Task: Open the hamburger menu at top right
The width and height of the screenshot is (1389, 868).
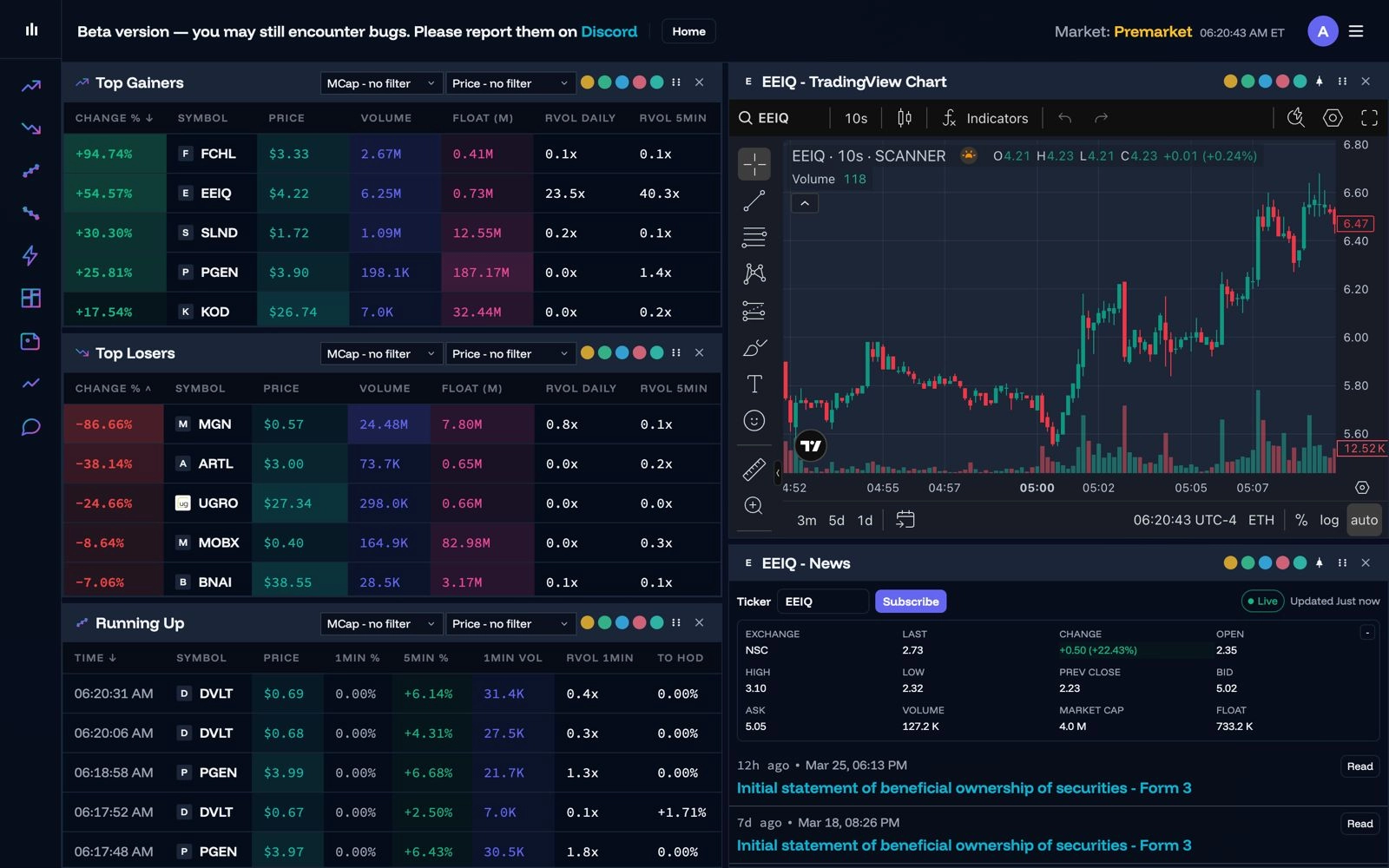Action: [1356, 31]
